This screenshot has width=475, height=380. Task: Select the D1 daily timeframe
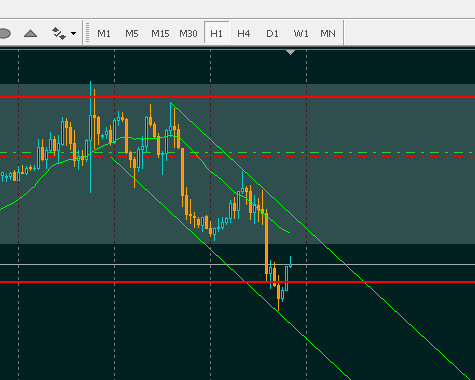pyautogui.click(x=272, y=33)
